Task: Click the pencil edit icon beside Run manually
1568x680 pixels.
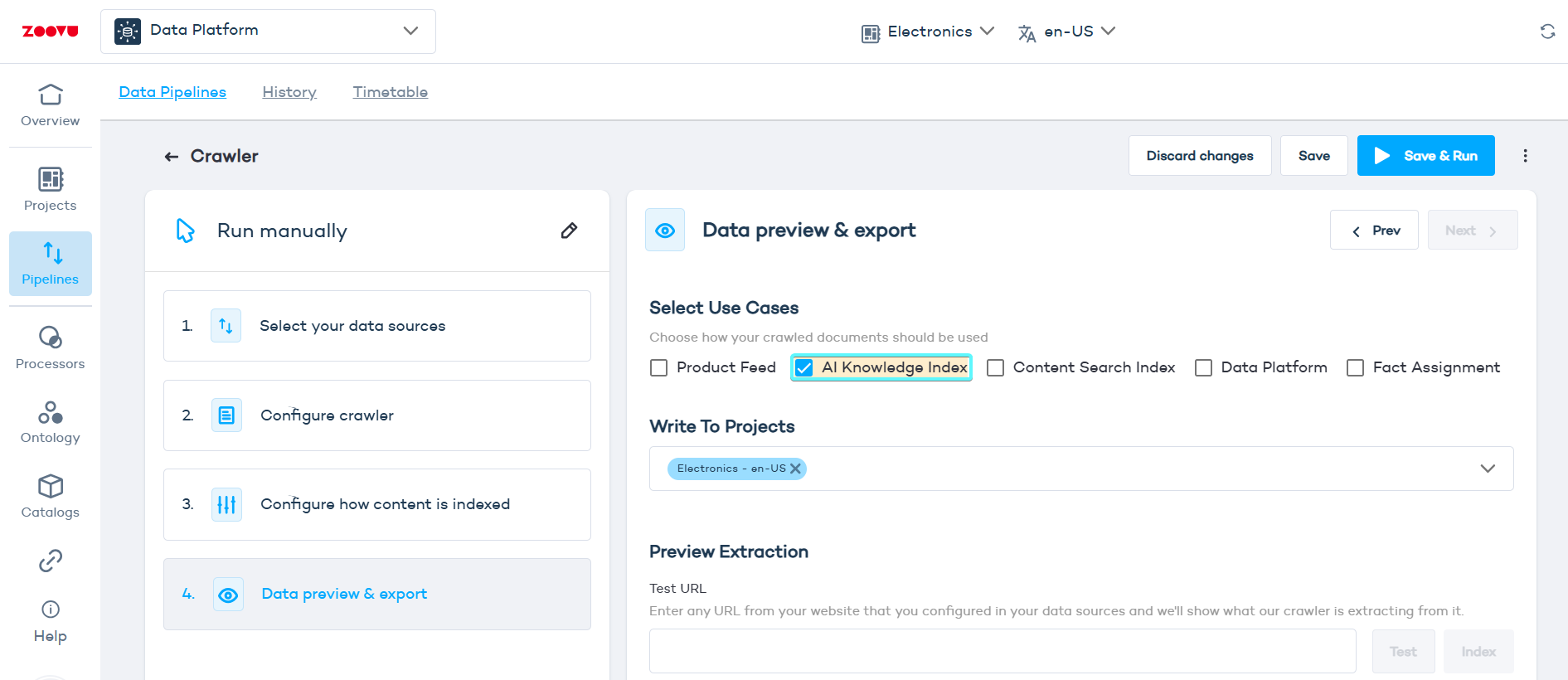Action: tap(569, 231)
